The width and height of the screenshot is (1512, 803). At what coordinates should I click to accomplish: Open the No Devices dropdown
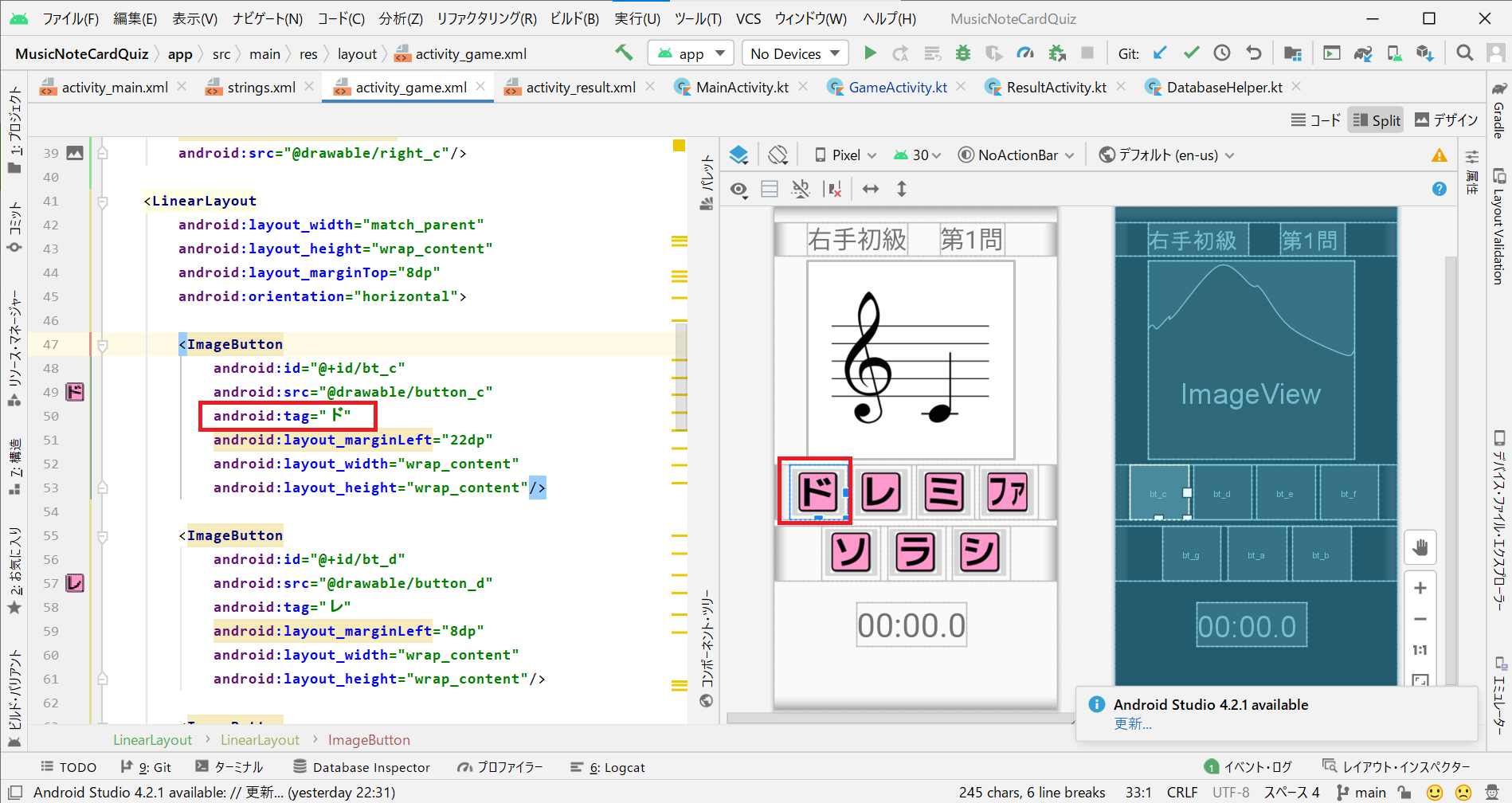794,53
